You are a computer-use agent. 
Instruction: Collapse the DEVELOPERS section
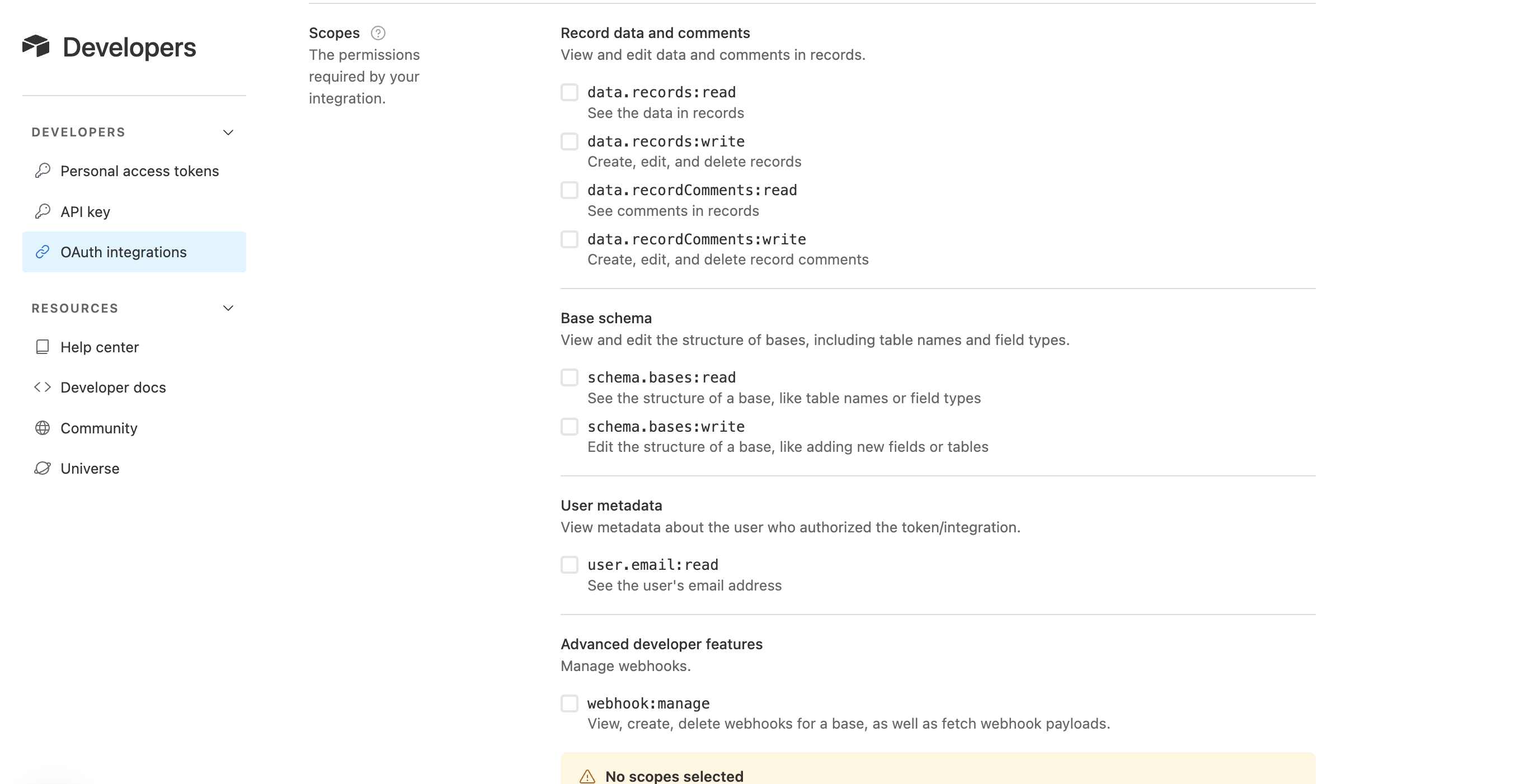[x=228, y=131]
